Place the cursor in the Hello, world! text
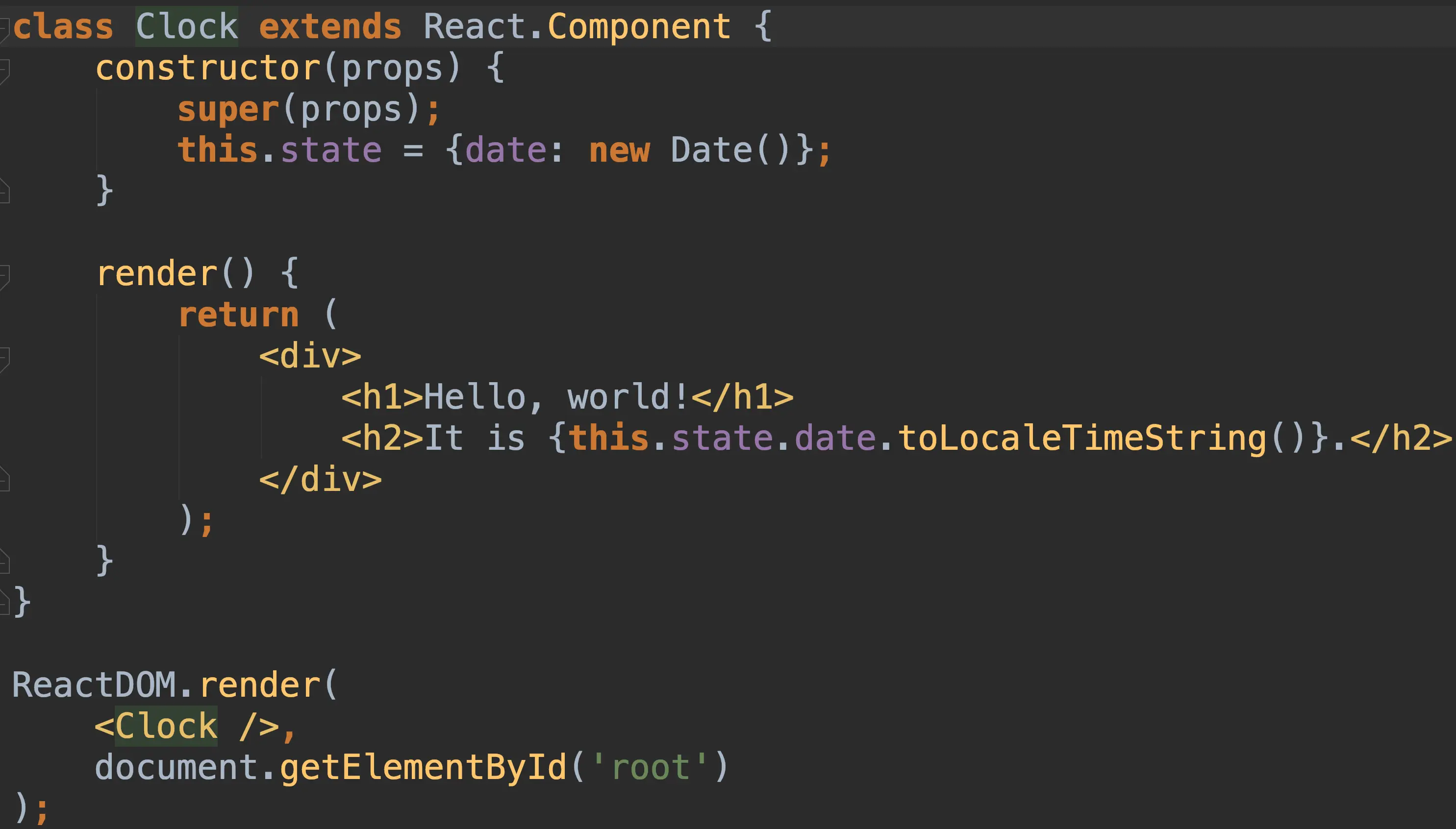The image size is (1456, 829). 555,397
